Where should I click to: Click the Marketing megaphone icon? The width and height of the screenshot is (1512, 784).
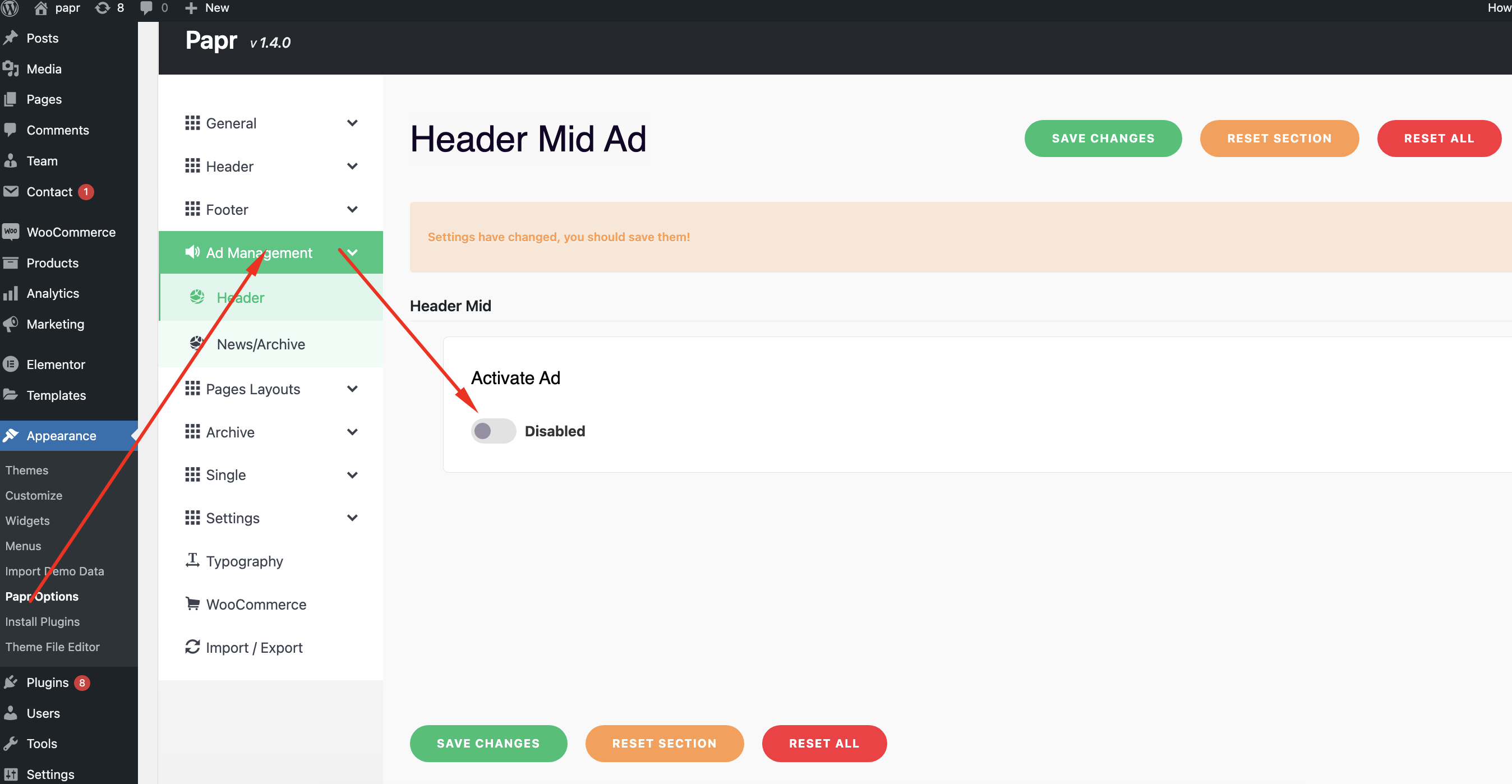point(11,324)
